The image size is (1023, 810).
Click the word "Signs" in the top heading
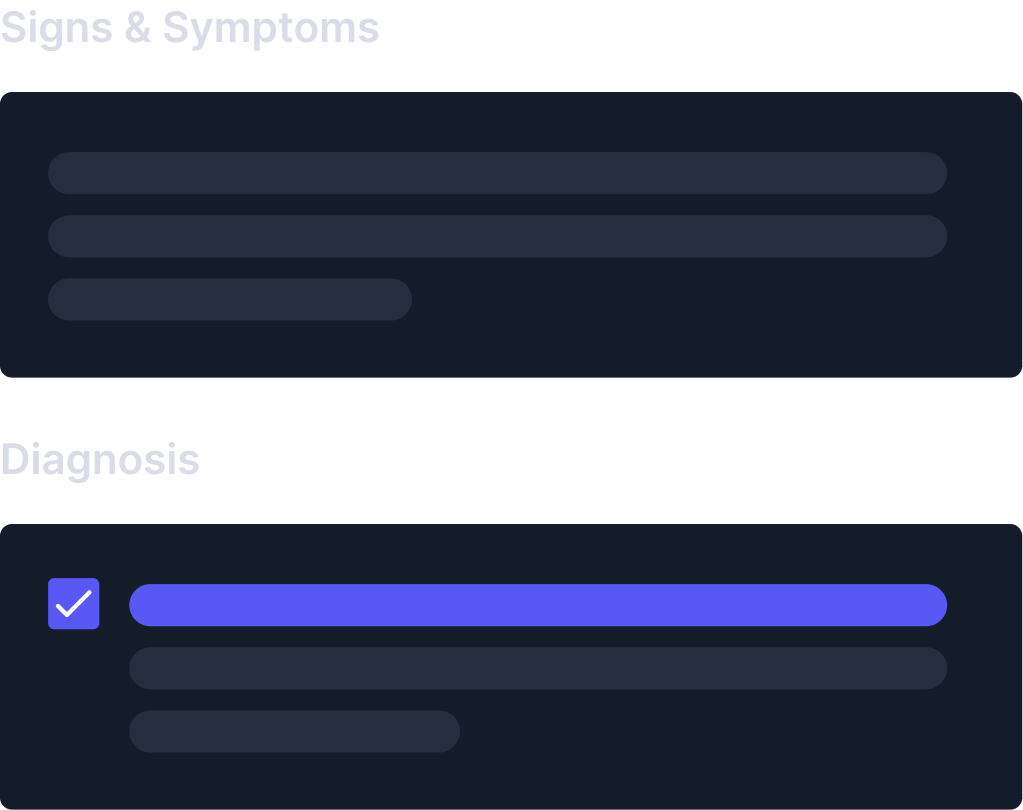tap(56, 28)
